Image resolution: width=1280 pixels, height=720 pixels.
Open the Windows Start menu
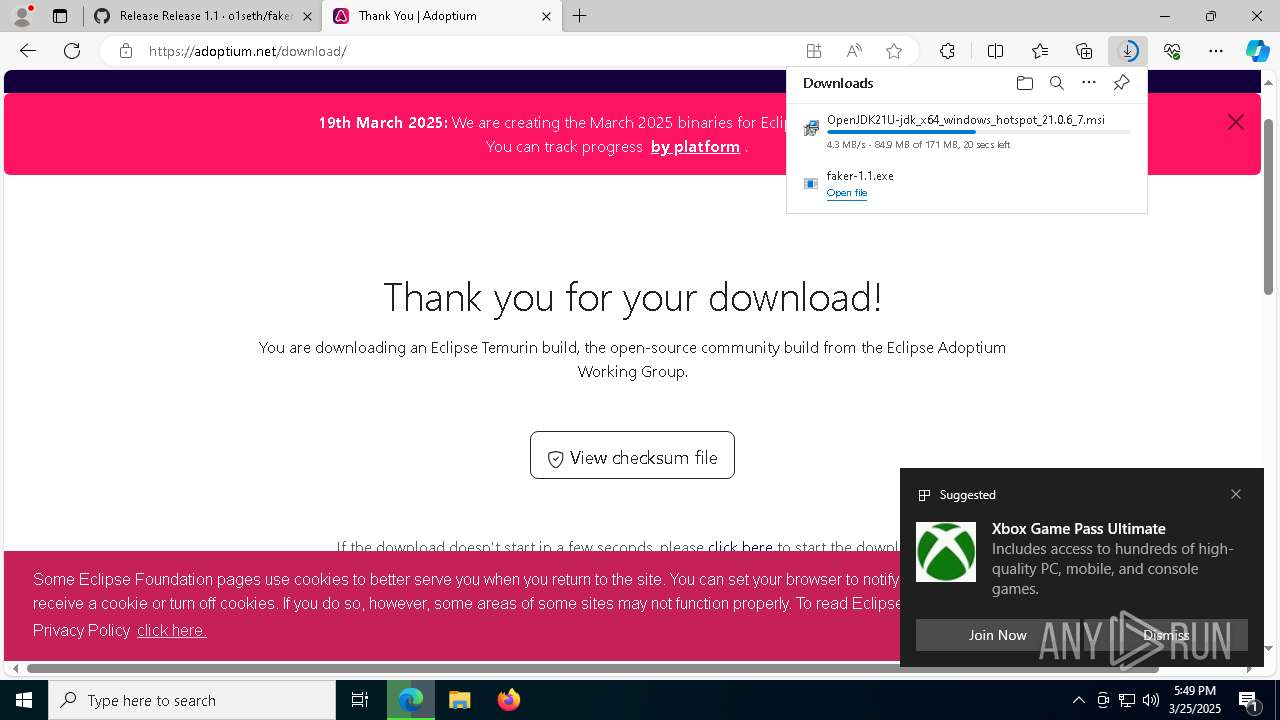click(24, 700)
